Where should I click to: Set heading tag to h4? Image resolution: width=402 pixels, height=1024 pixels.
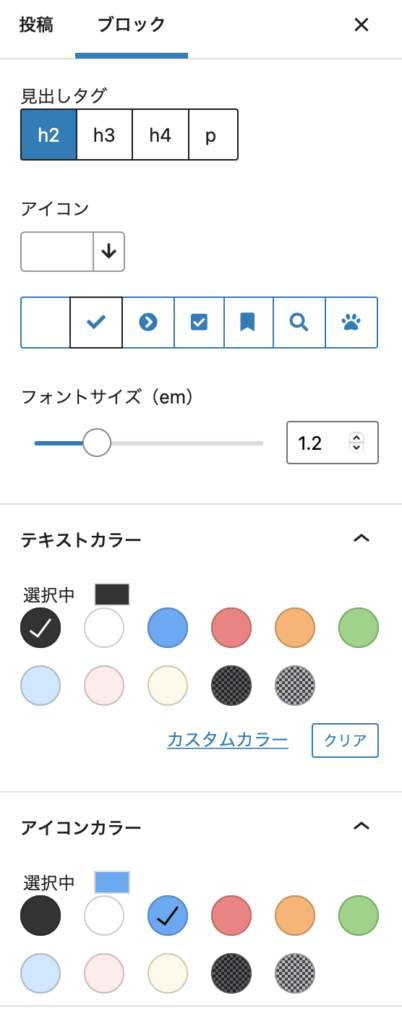coord(161,135)
